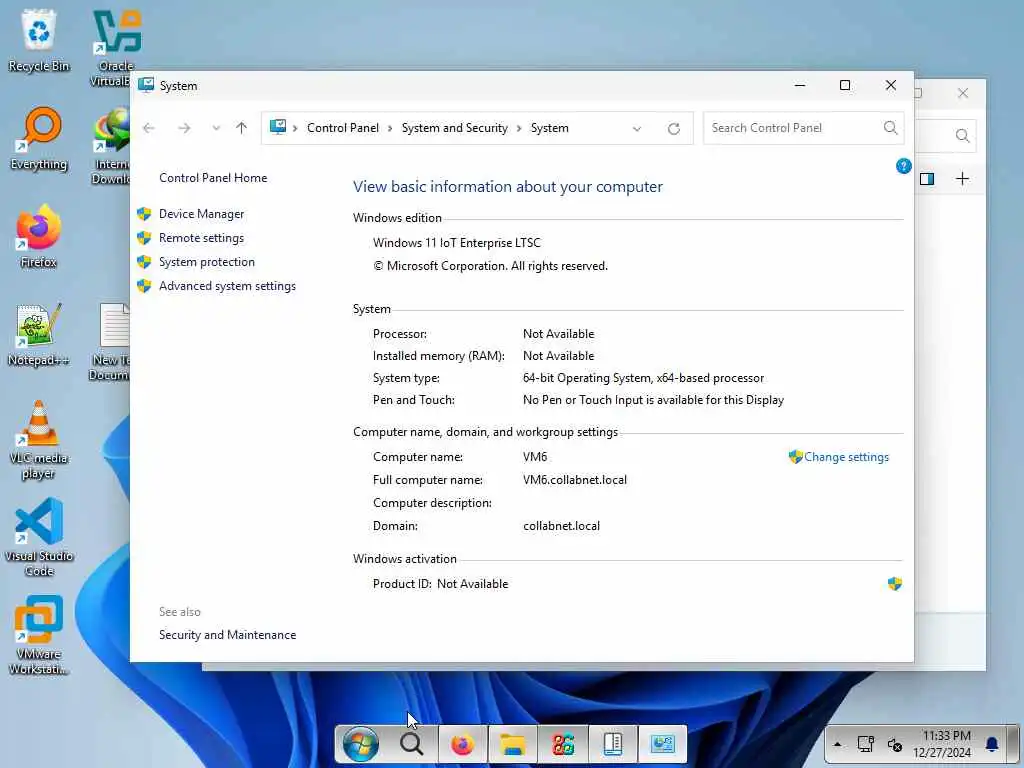Screen dimensions: 1024x768
Task: Click the search magnifier in Control Panel
Action: coord(891,128)
